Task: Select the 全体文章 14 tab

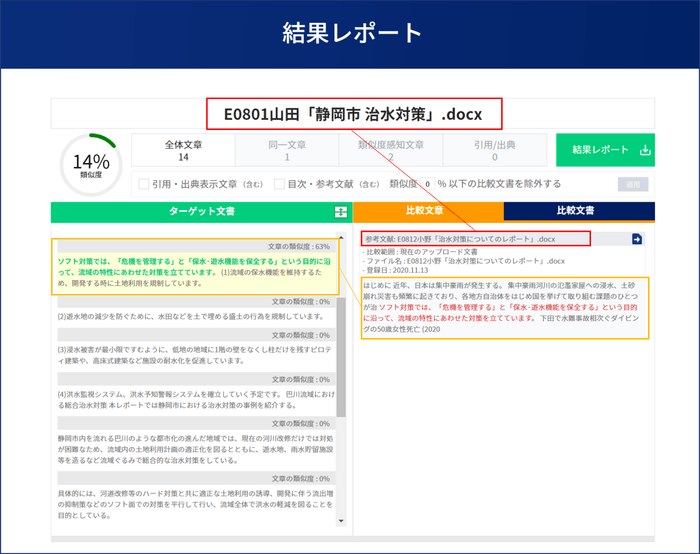Action: tap(183, 150)
